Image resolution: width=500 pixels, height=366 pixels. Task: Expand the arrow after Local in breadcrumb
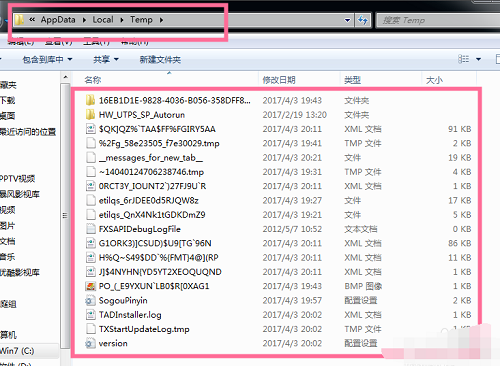pos(122,20)
